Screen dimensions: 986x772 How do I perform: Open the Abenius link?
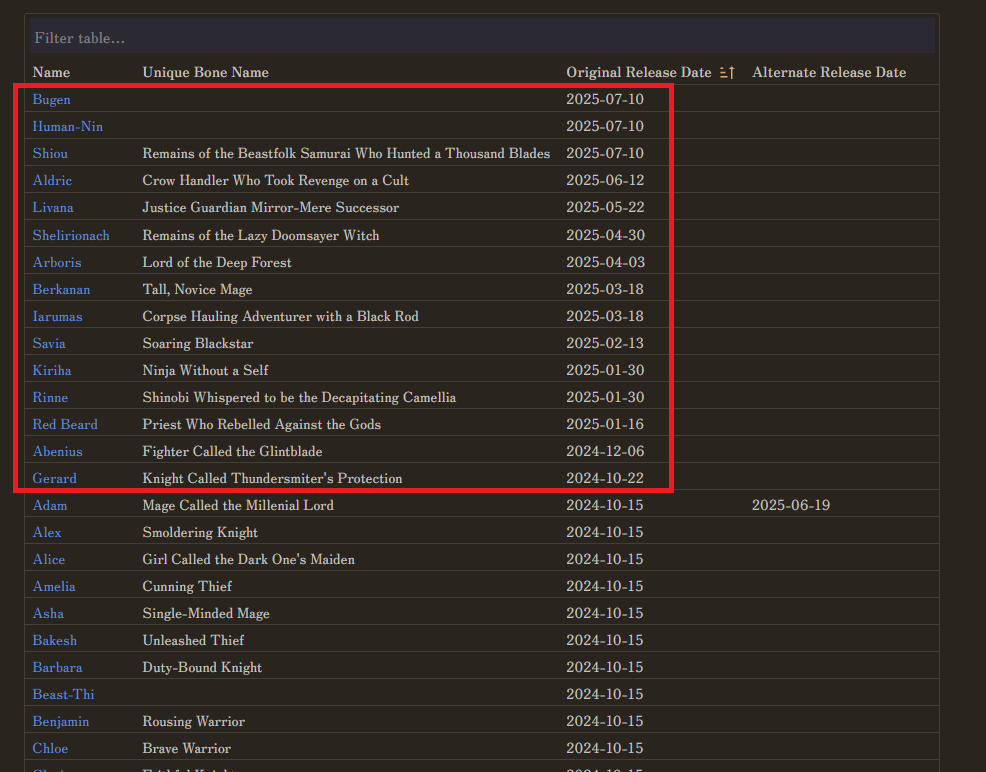[58, 451]
